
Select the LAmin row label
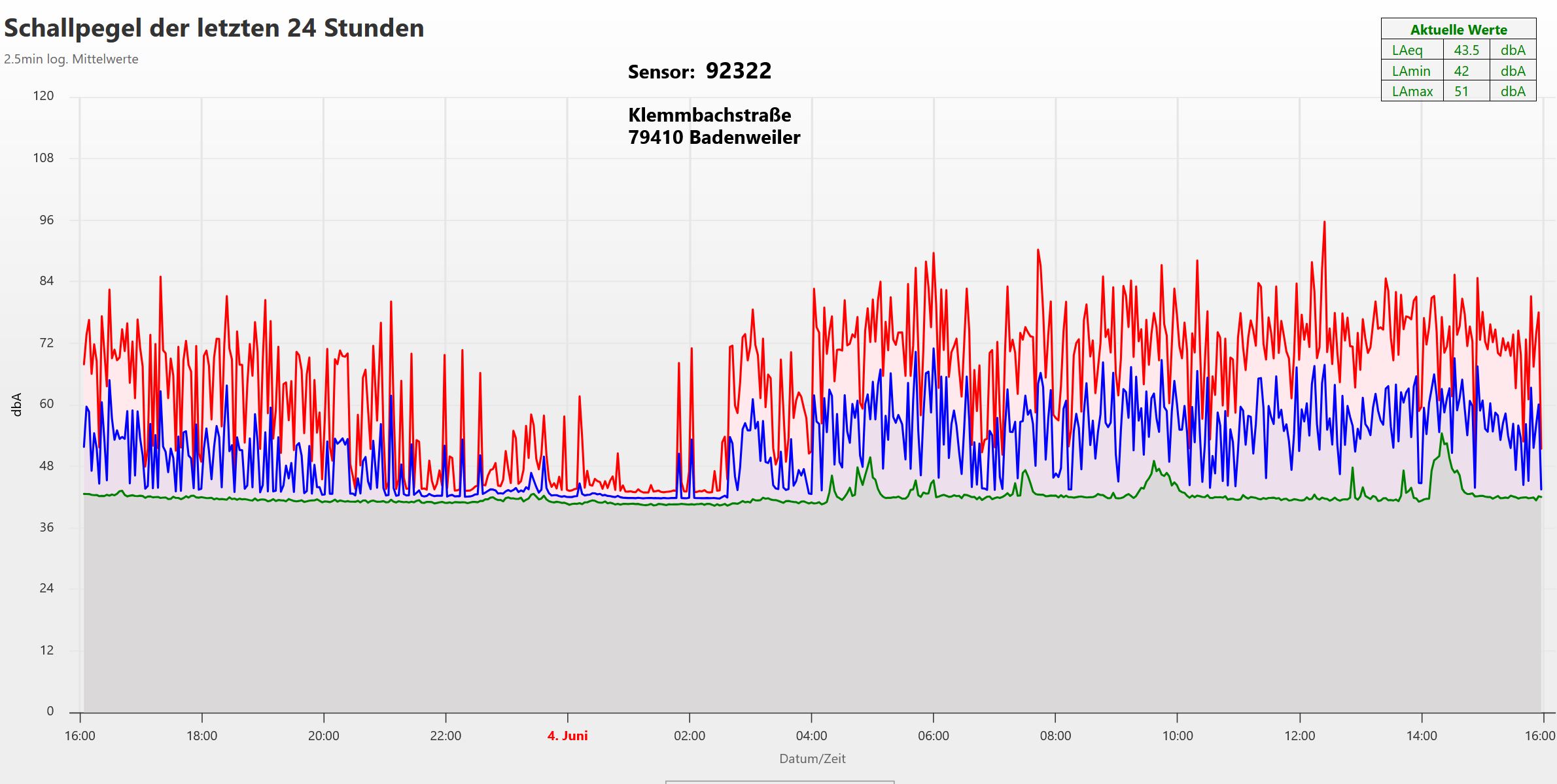coord(1411,71)
